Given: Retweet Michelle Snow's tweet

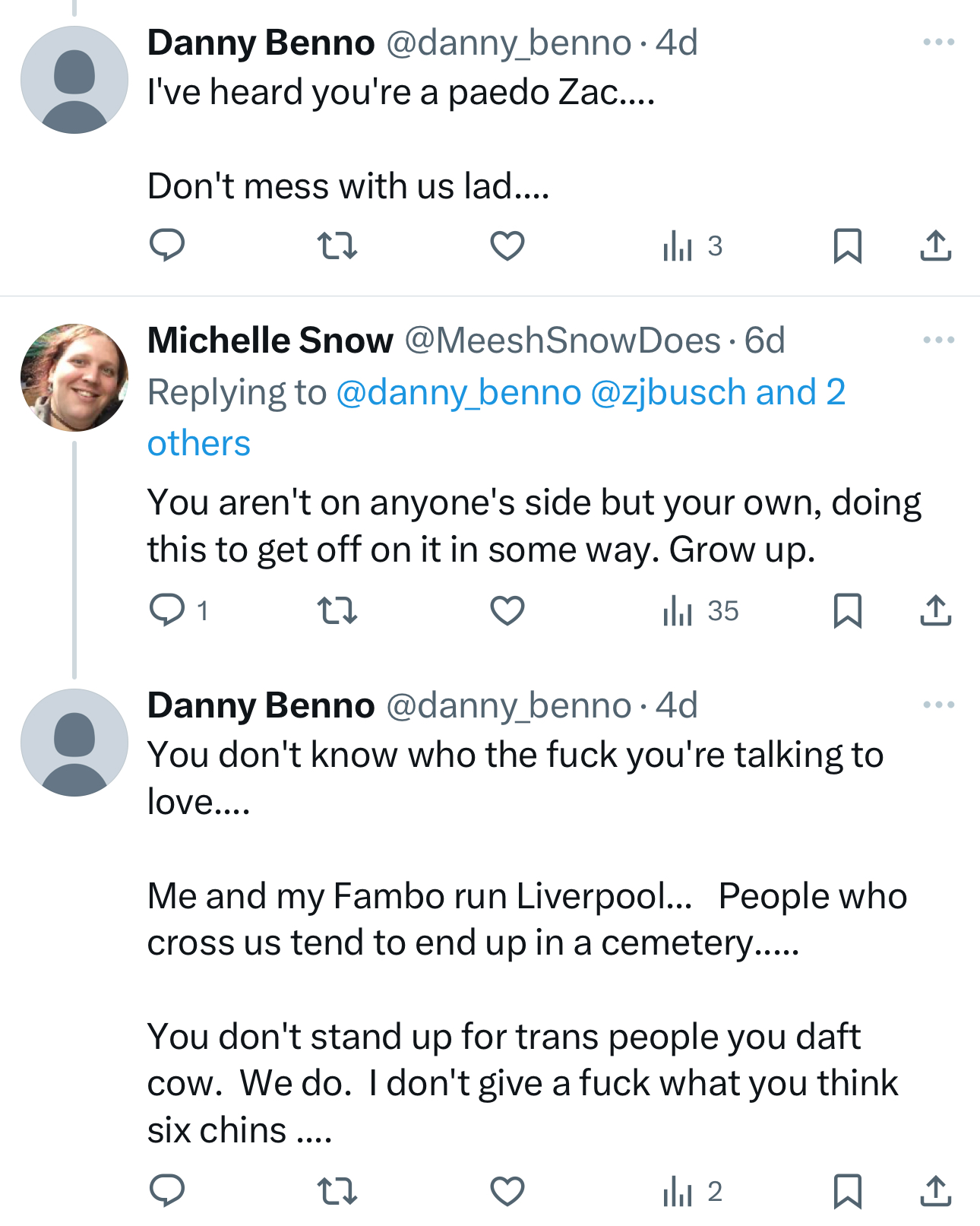Looking at the screenshot, I should pyautogui.click(x=337, y=610).
